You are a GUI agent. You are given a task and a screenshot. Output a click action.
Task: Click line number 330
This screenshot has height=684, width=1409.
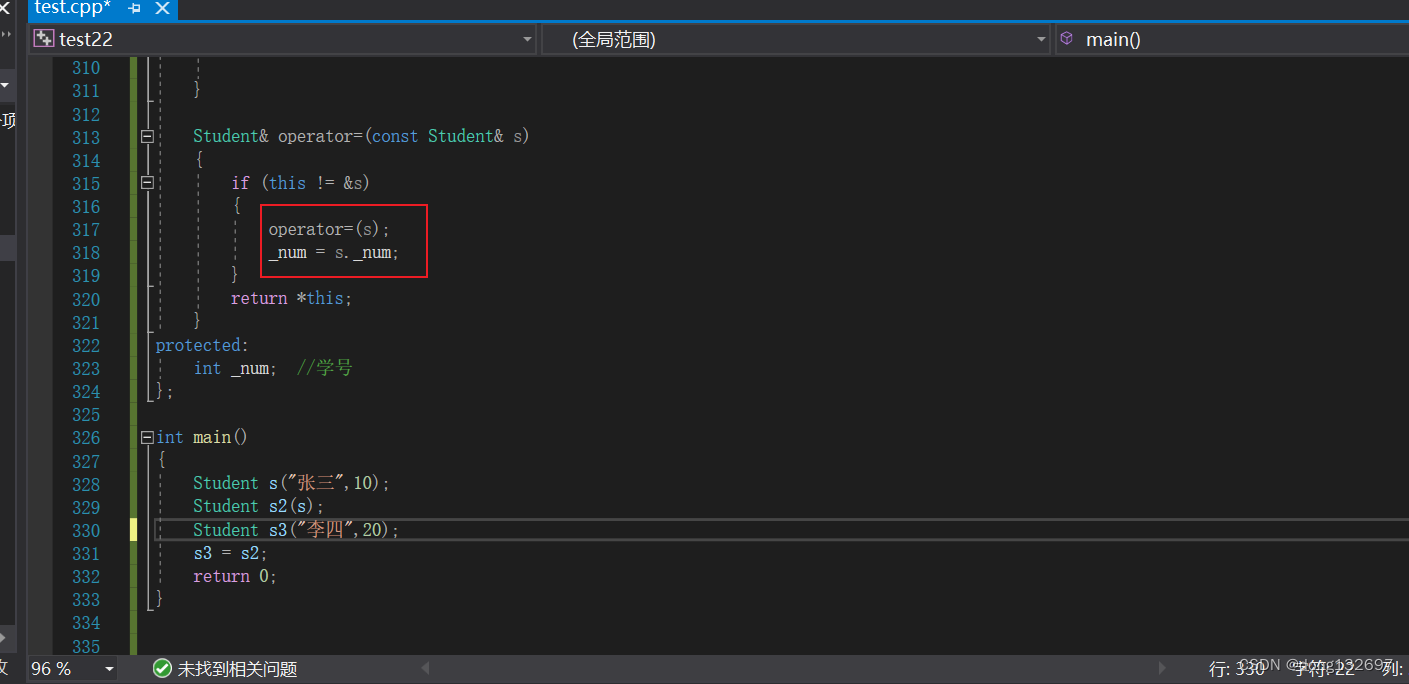[x=86, y=530]
